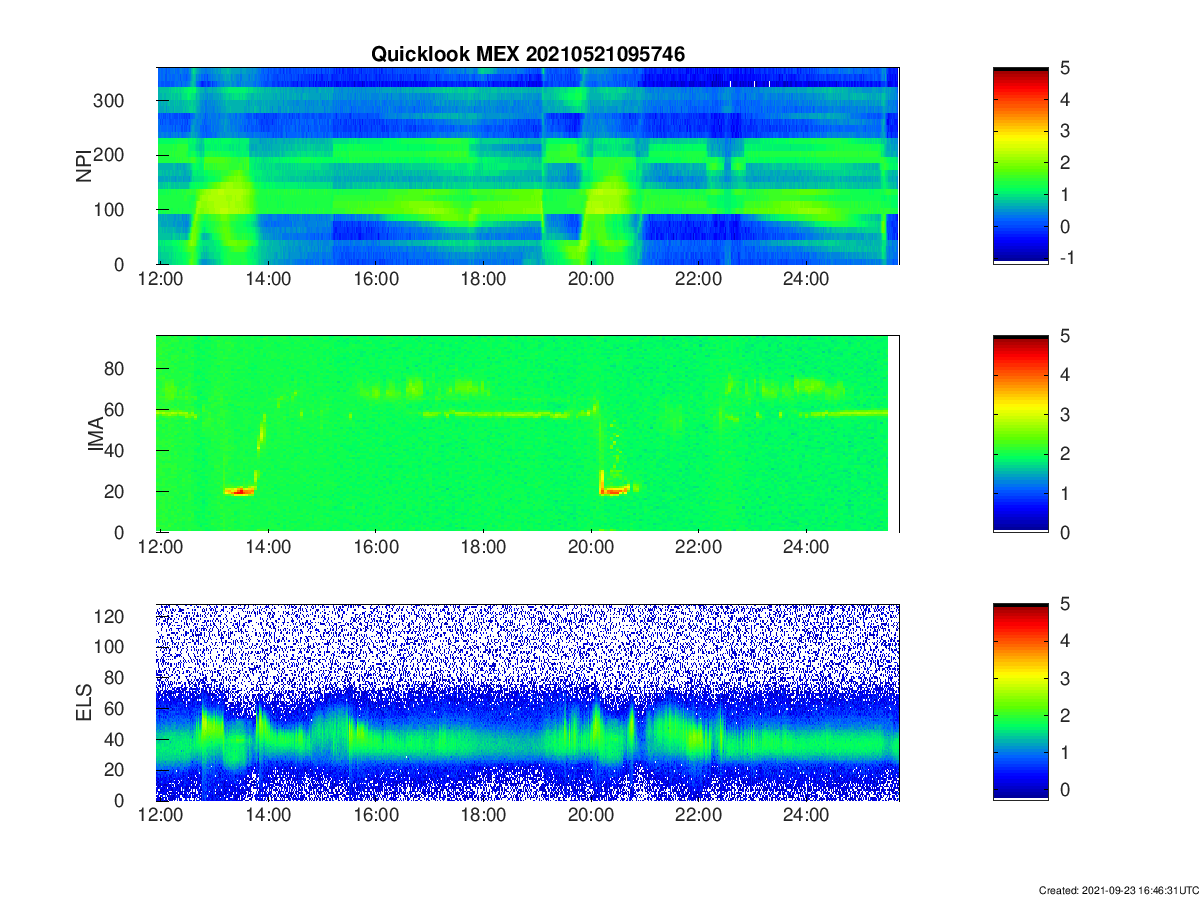Select the NPI panel colorbar
The image size is (1200, 900).
[x=1021, y=166]
